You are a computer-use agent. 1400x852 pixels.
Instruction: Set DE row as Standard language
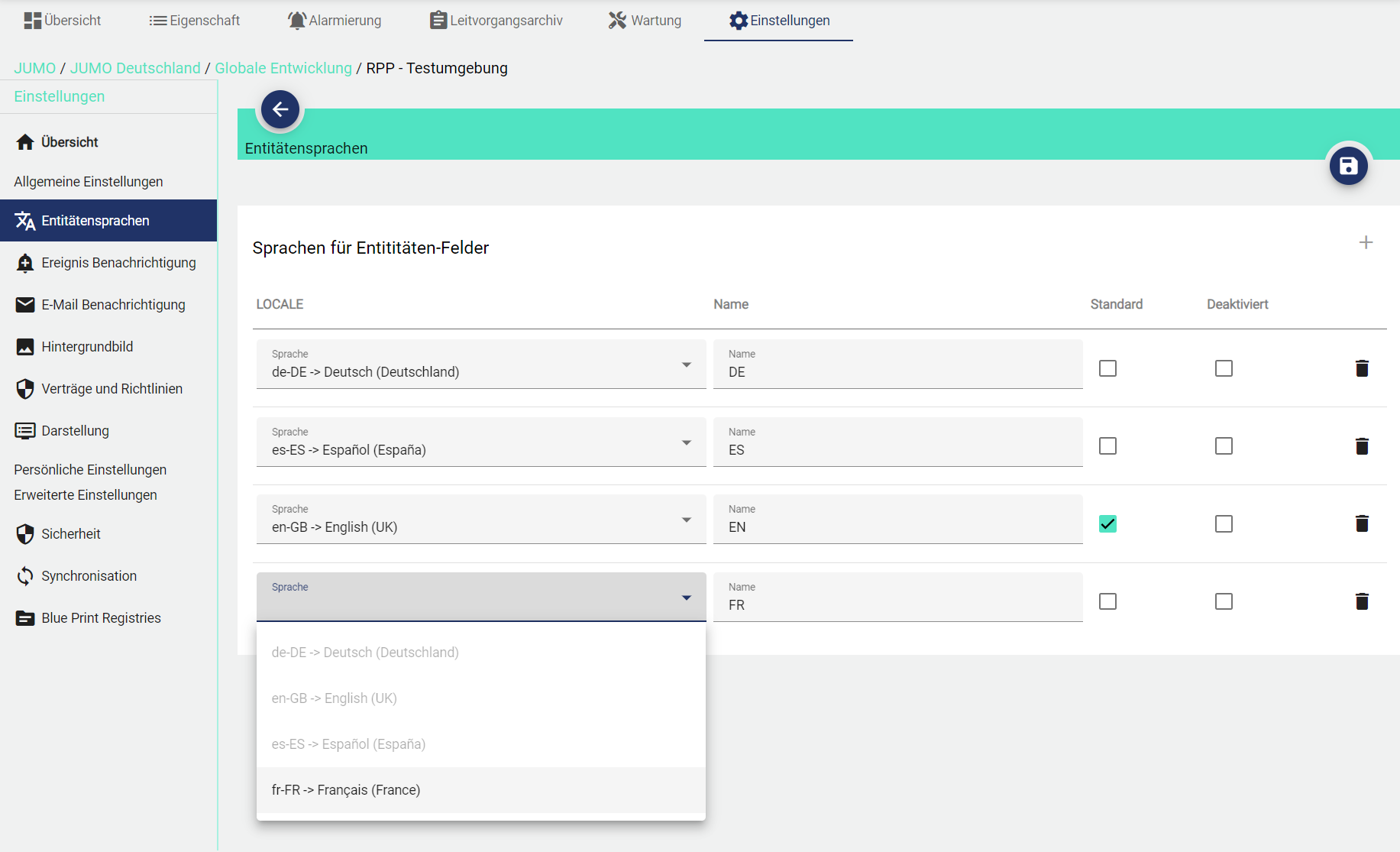pyautogui.click(x=1107, y=368)
